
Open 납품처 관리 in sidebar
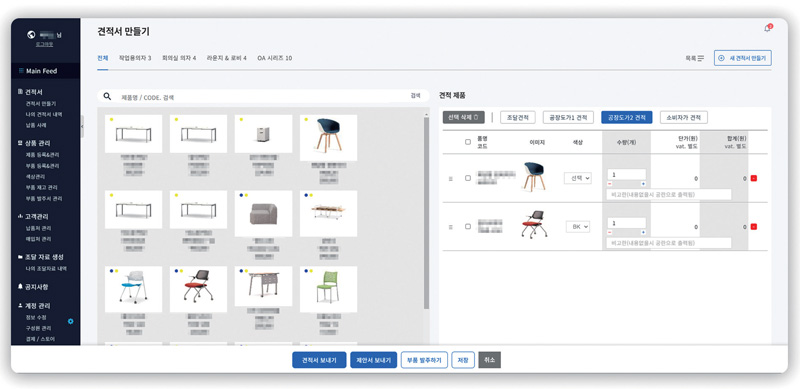click(38, 228)
